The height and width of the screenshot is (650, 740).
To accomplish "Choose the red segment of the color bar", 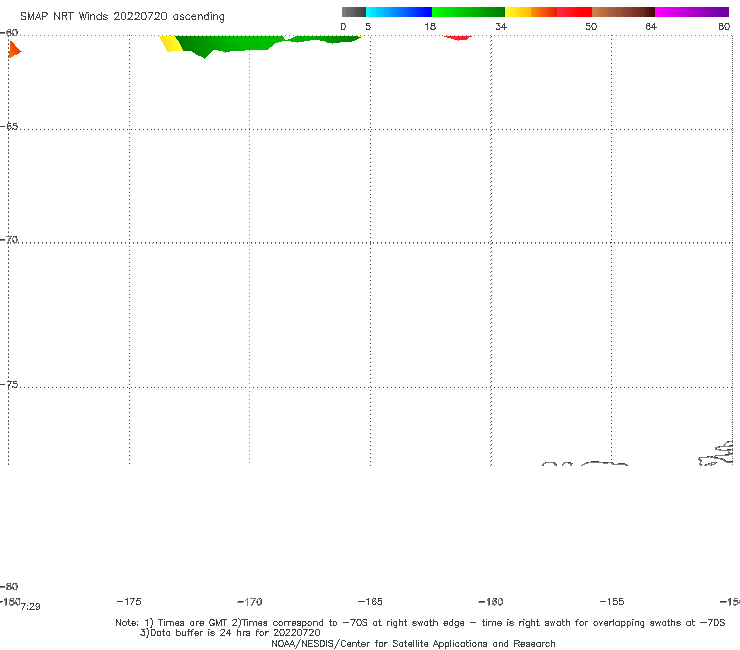I will pos(574,12).
